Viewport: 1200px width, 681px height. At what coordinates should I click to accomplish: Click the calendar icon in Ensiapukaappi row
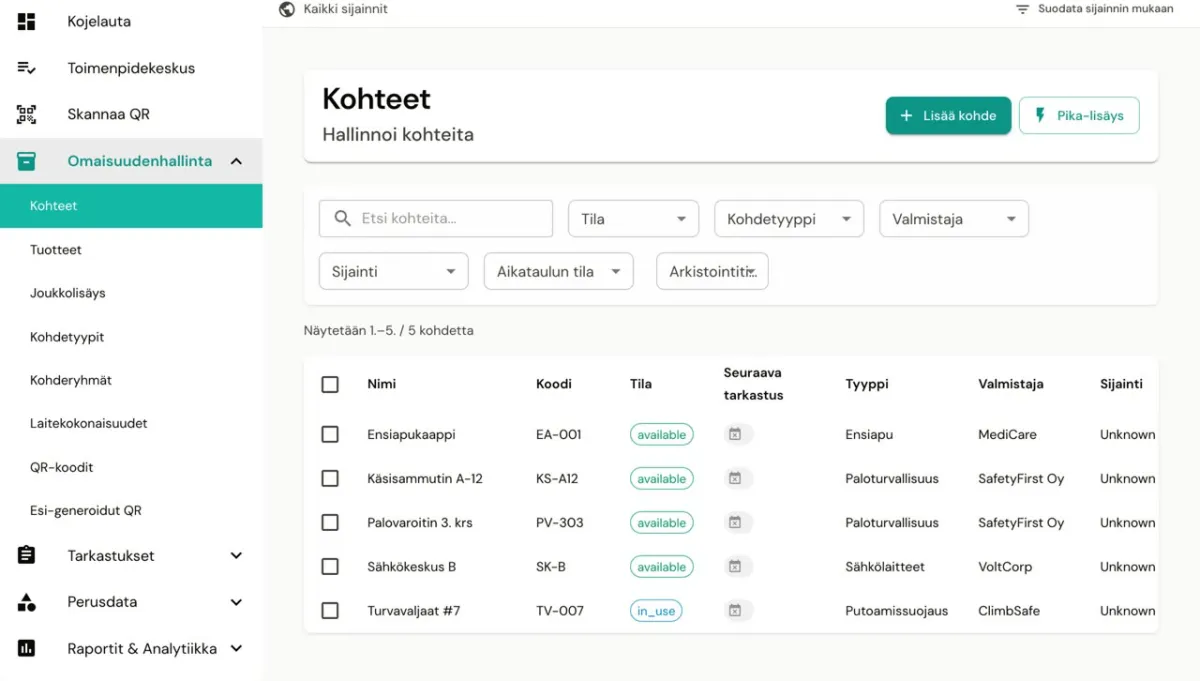tap(735, 435)
